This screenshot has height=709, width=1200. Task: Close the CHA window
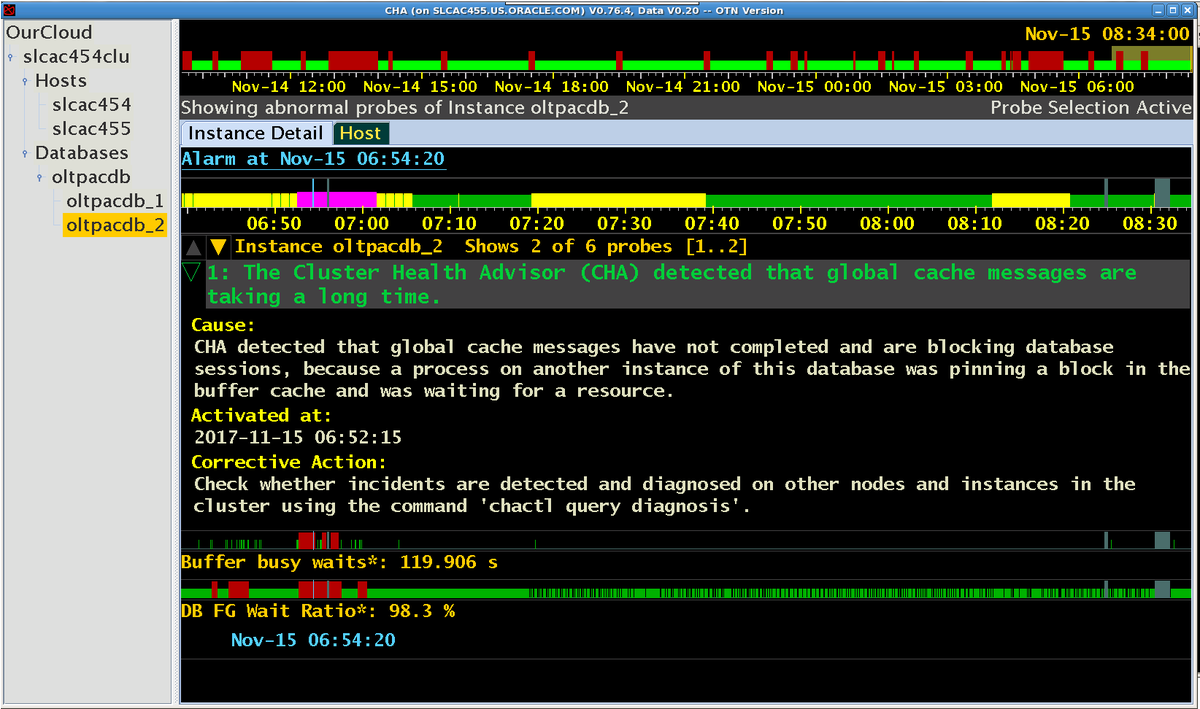[x=1188, y=10]
